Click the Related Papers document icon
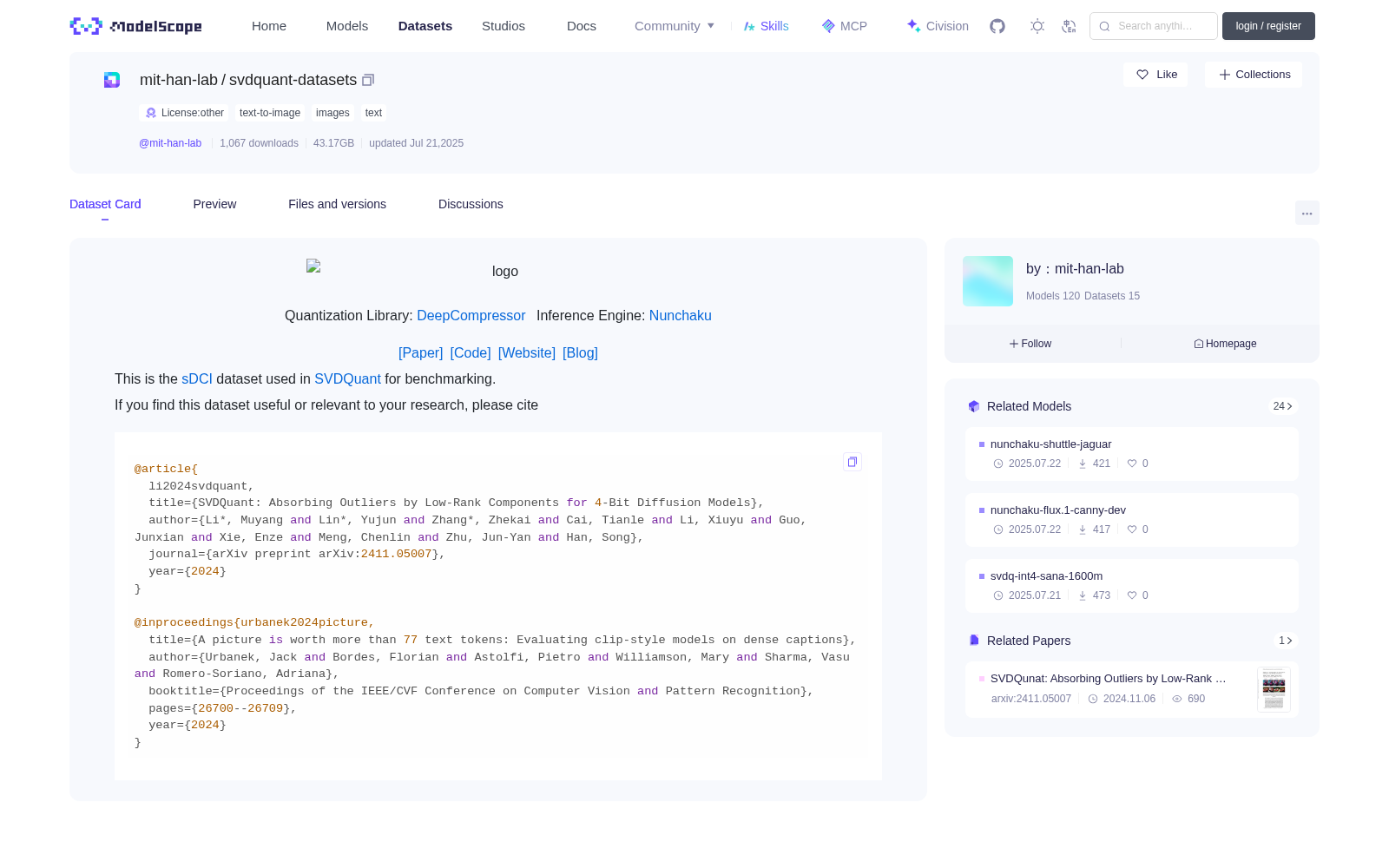 pos(974,641)
